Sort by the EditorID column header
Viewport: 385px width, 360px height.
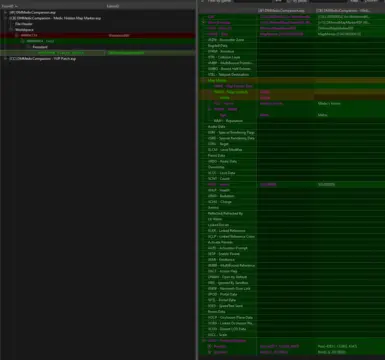(113, 6)
